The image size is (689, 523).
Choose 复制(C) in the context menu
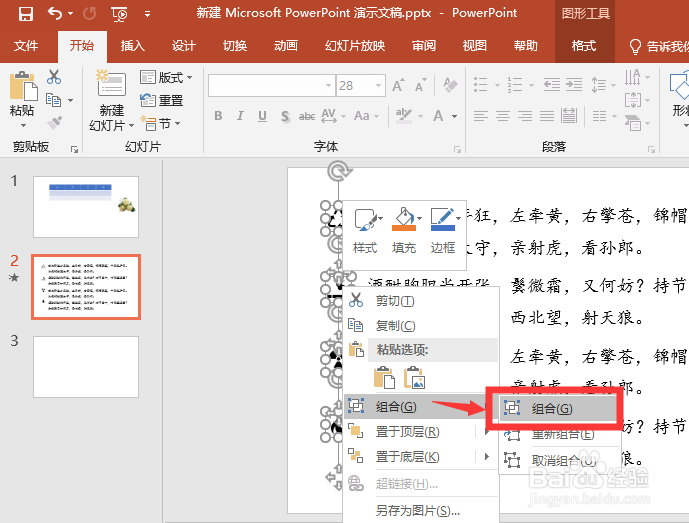pyautogui.click(x=421, y=326)
